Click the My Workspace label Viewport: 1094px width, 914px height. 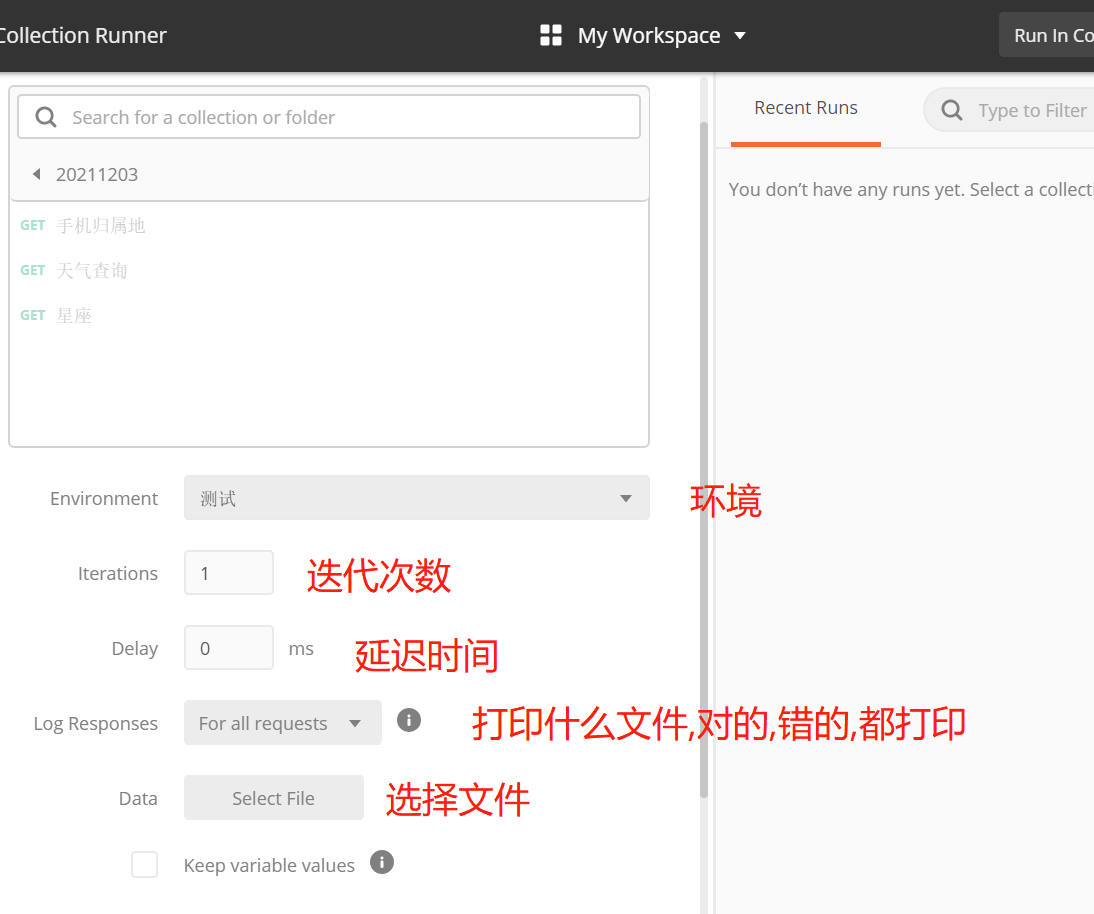coord(649,36)
